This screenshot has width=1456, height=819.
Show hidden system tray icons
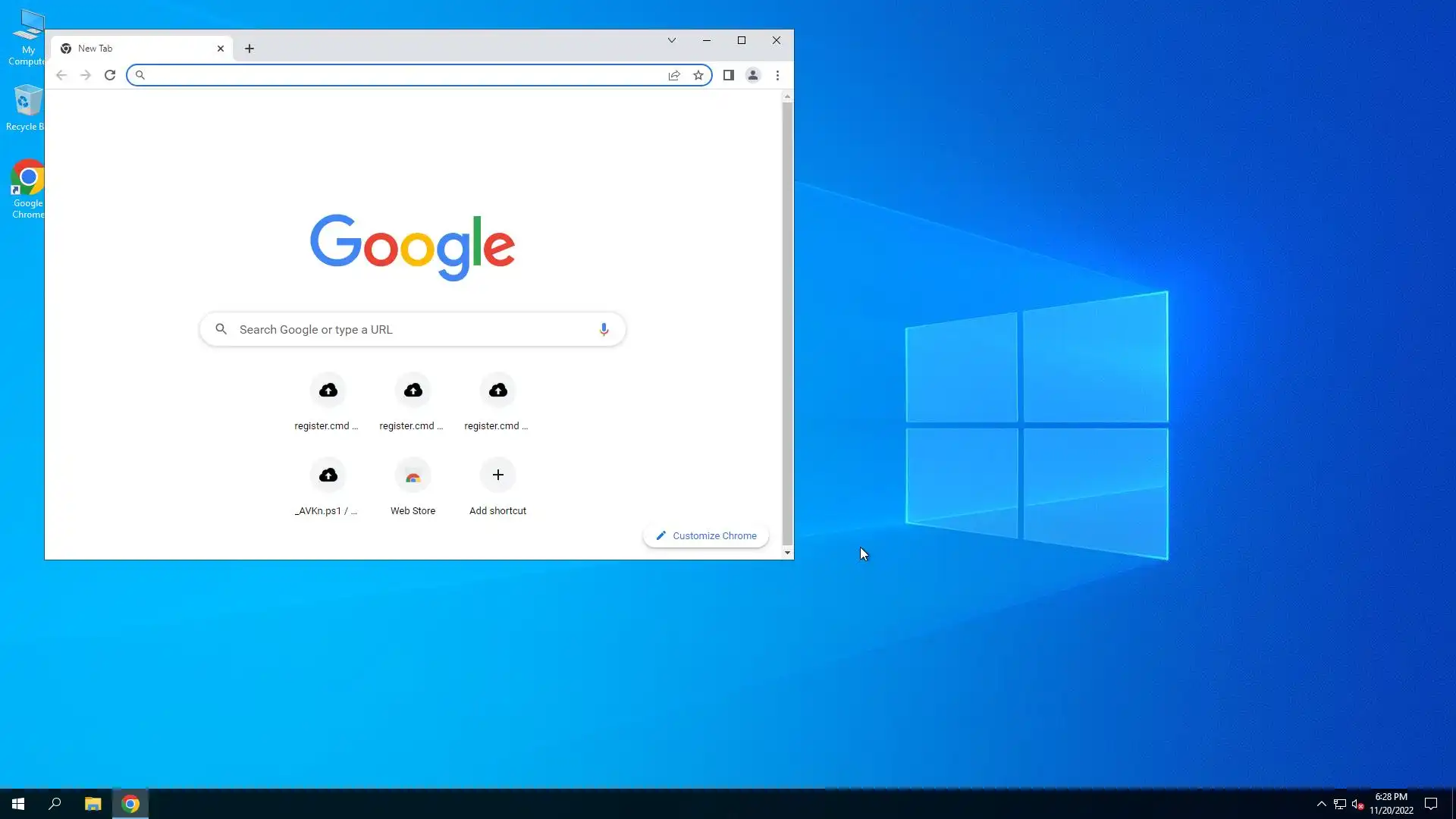(1321, 804)
